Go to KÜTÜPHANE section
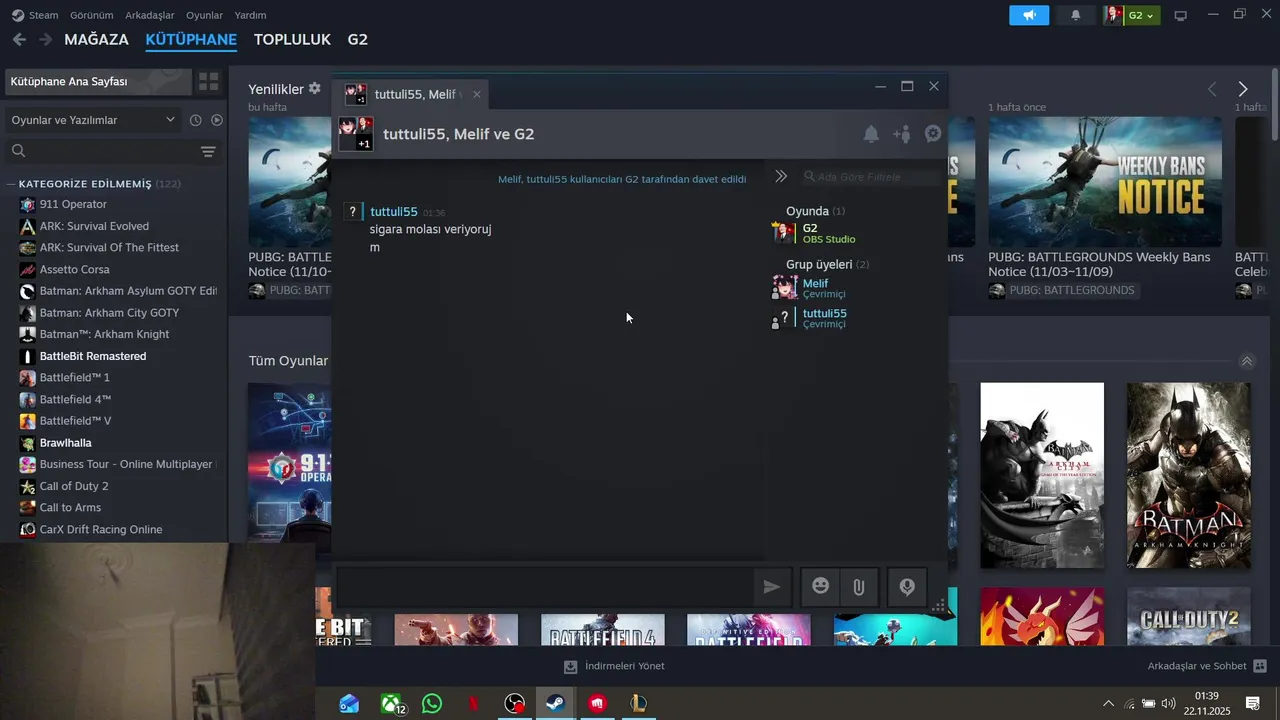 [191, 40]
